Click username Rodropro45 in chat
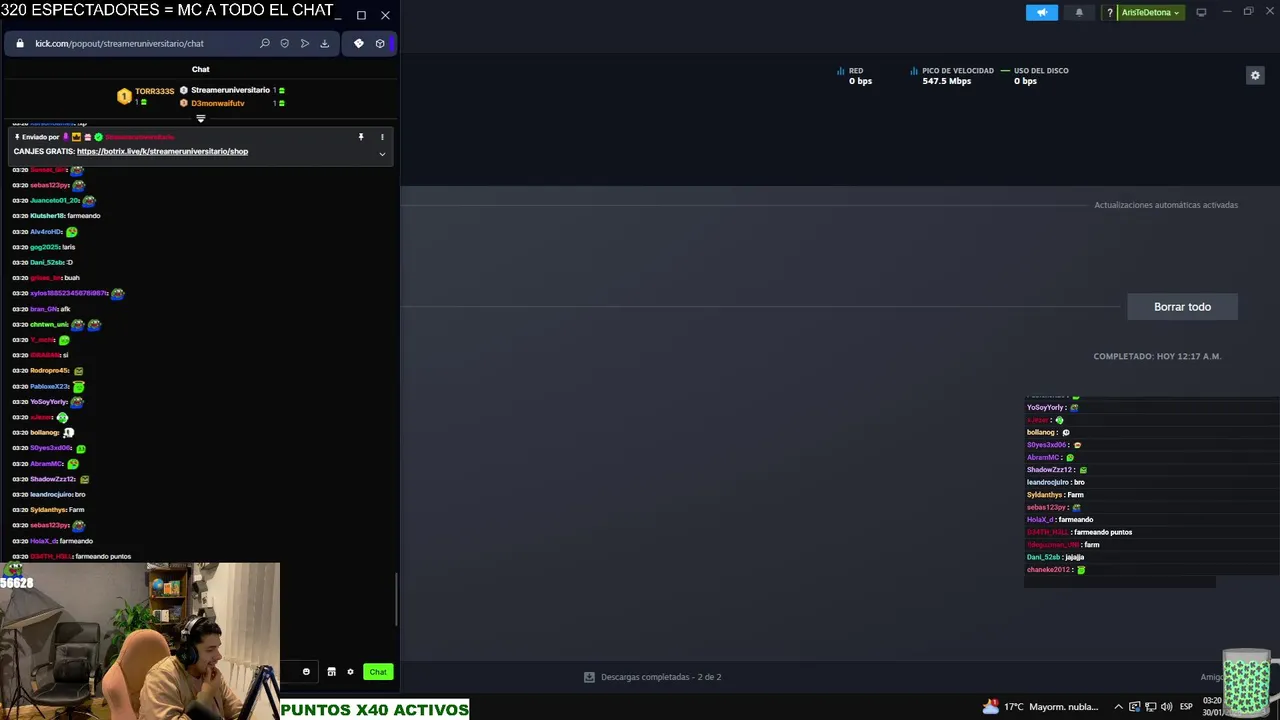 (x=49, y=371)
